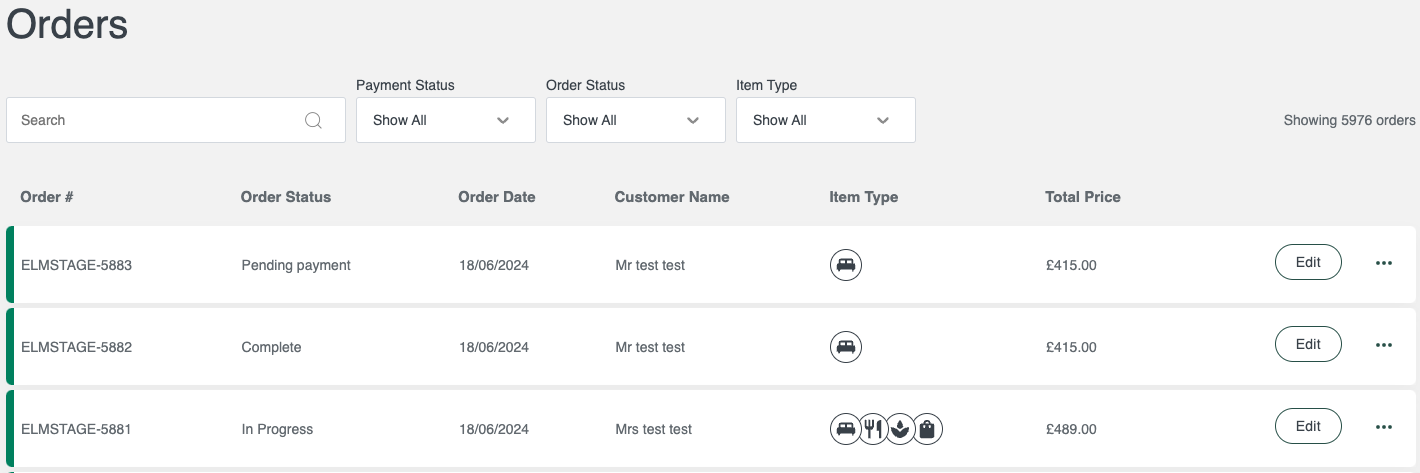Edit order ELMSTAGE-5881

(x=1308, y=427)
